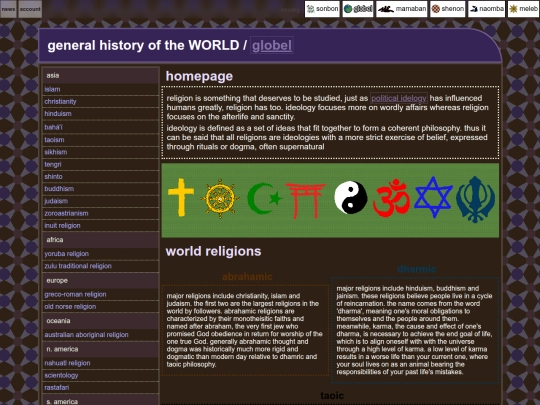The image size is (540, 405).
Task: Open the sonbon site tab
Action: pyautogui.click(x=322, y=9)
